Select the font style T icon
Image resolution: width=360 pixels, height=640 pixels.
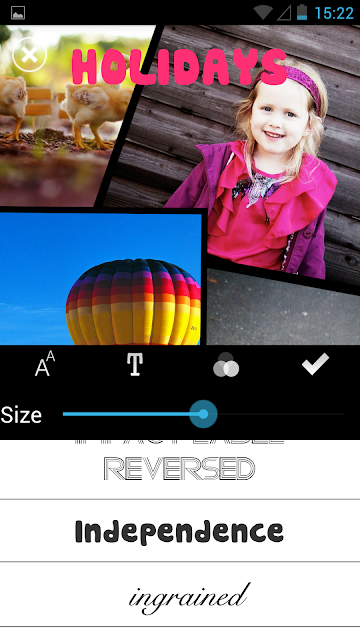tap(135, 364)
